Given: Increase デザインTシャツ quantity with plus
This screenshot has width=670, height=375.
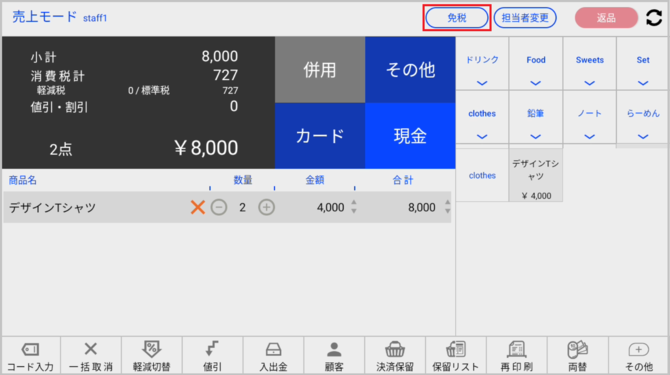Looking at the screenshot, I should [266, 208].
